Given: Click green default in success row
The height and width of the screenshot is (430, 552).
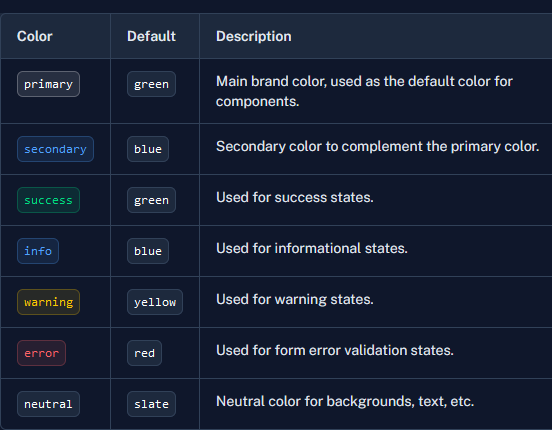Looking at the screenshot, I should click(151, 200).
